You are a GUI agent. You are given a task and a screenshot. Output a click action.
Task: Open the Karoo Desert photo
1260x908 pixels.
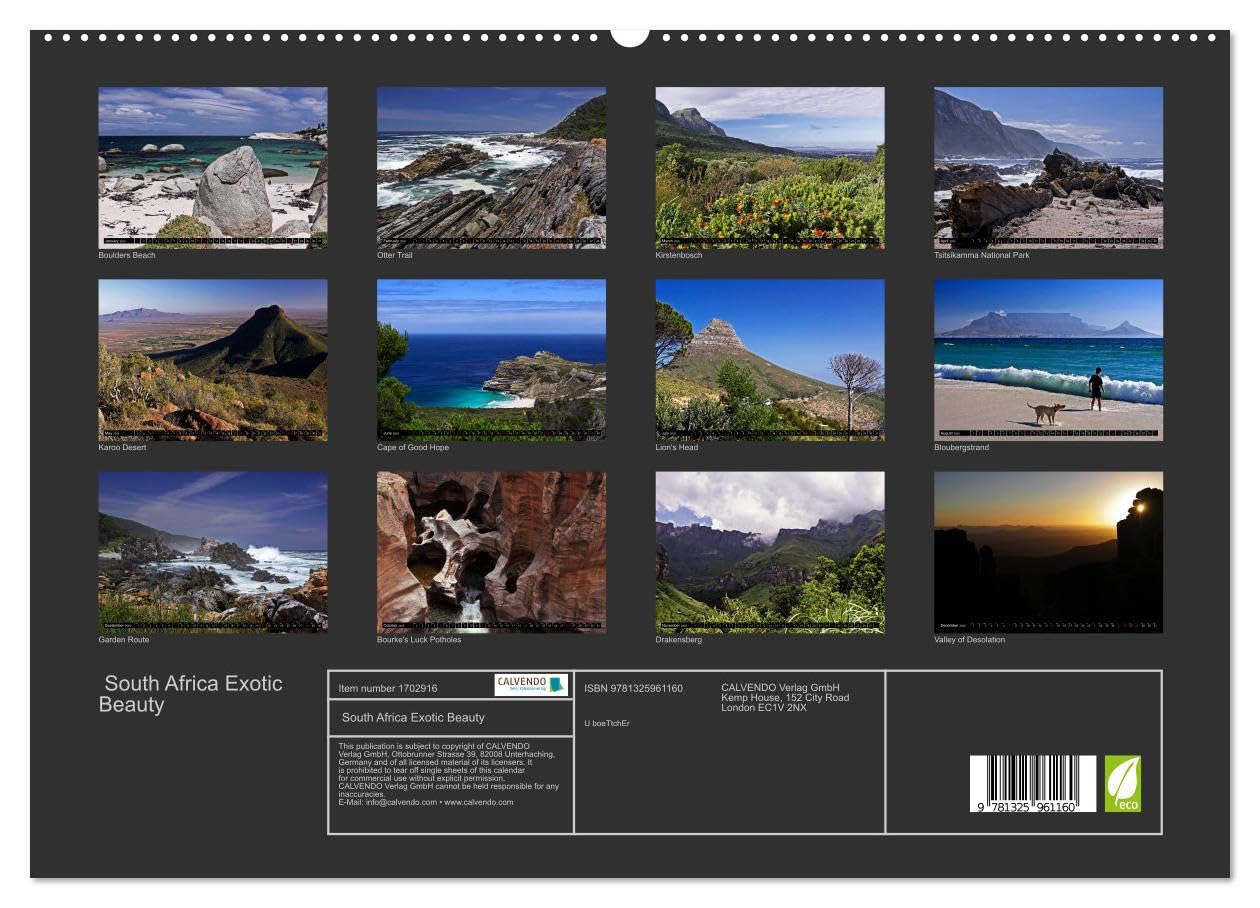[x=212, y=360]
